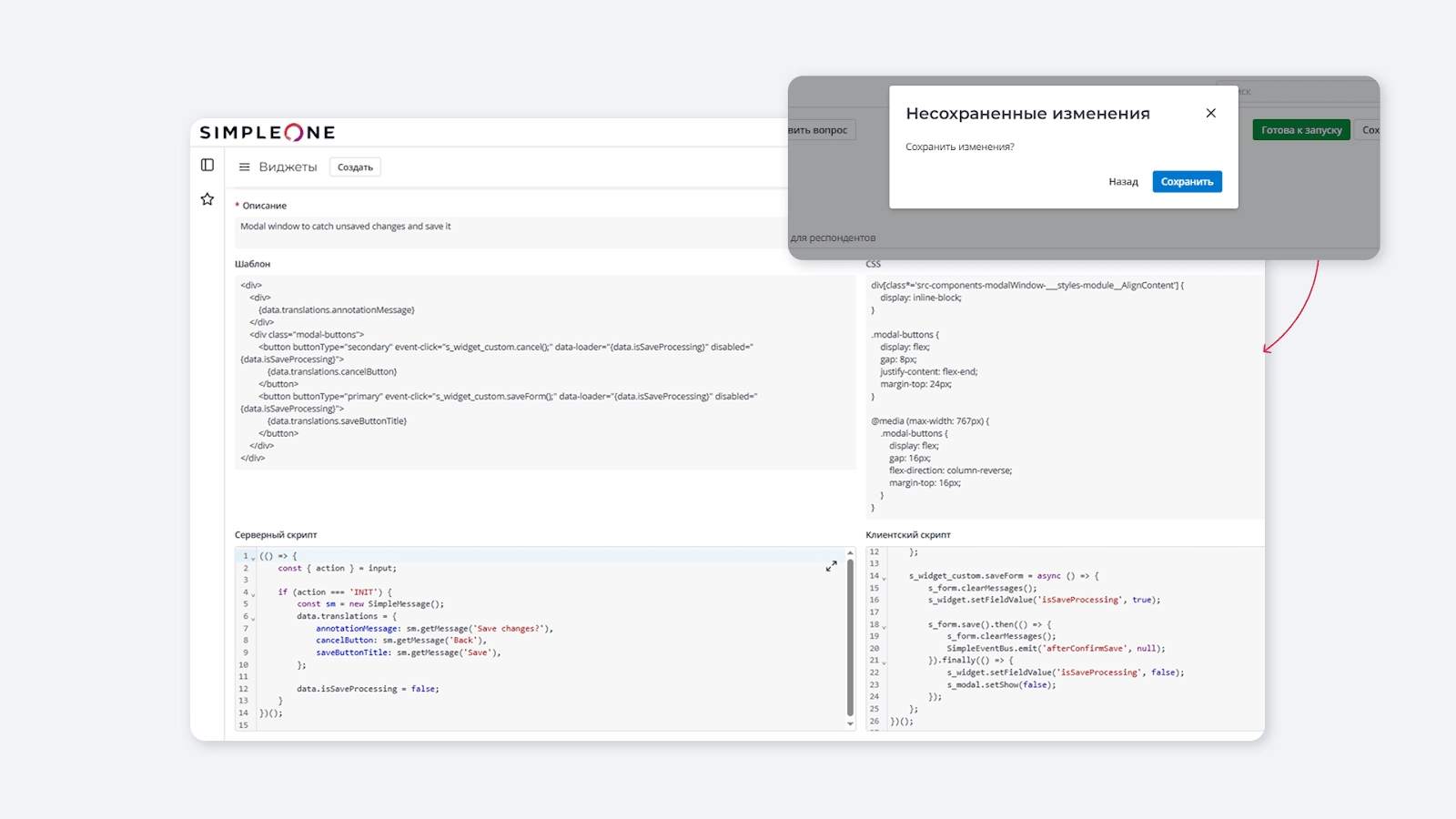The width and height of the screenshot is (1456, 819).
Task: Collapse code fold at server script line 4
Action: [254, 594]
